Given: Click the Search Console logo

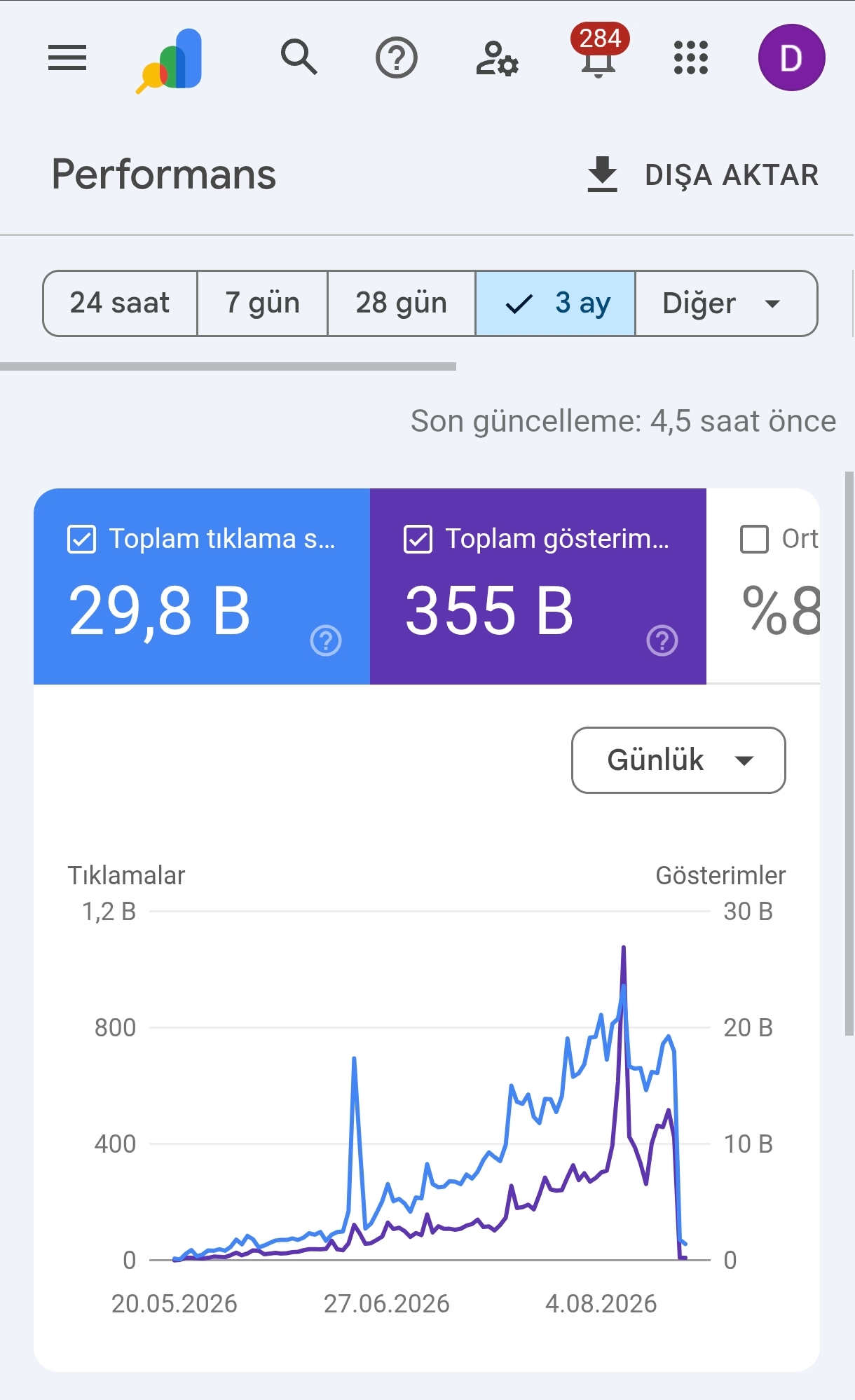Looking at the screenshot, I should coord(170,60).
